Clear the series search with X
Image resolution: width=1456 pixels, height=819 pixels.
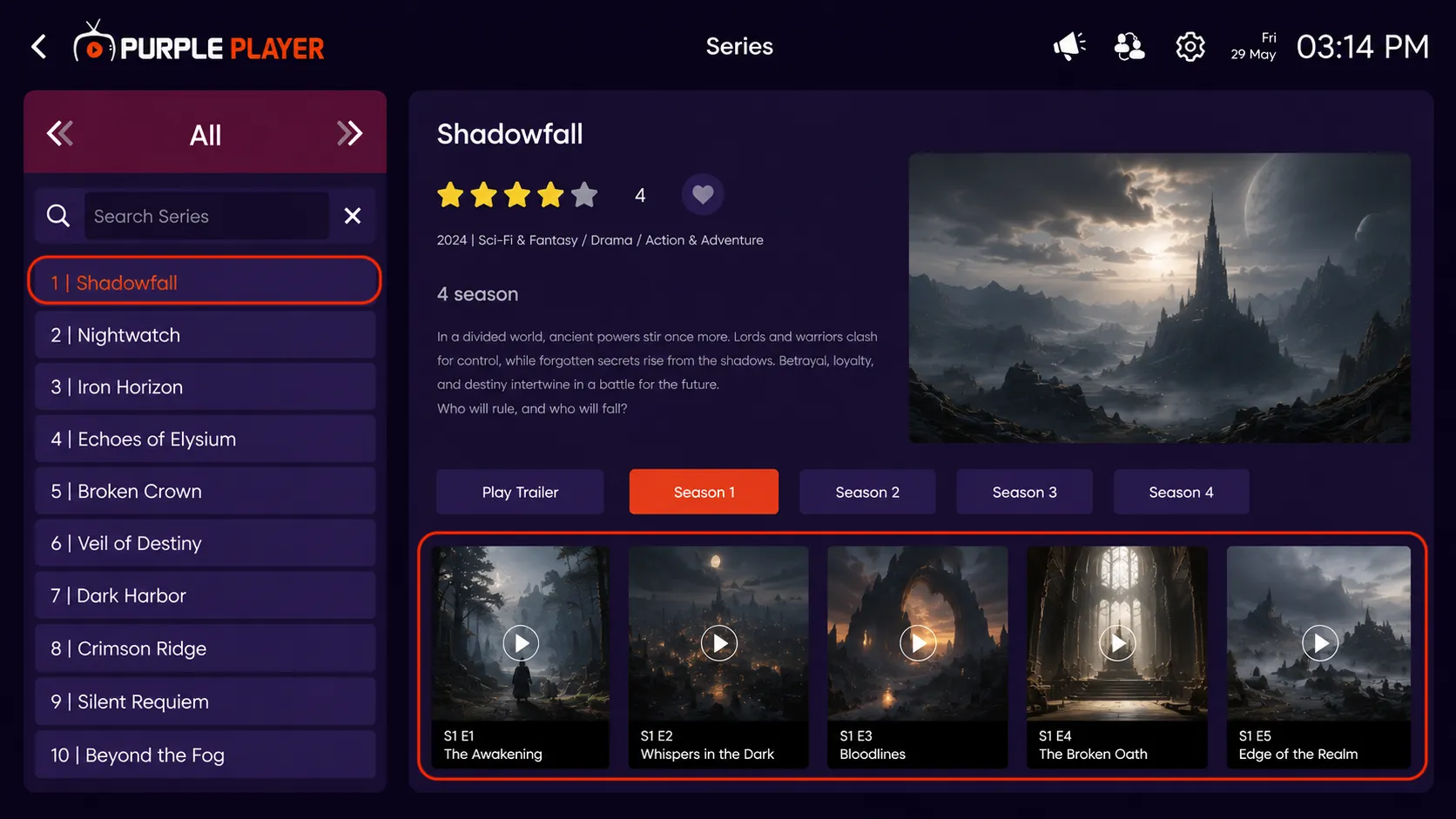(353, 215)
